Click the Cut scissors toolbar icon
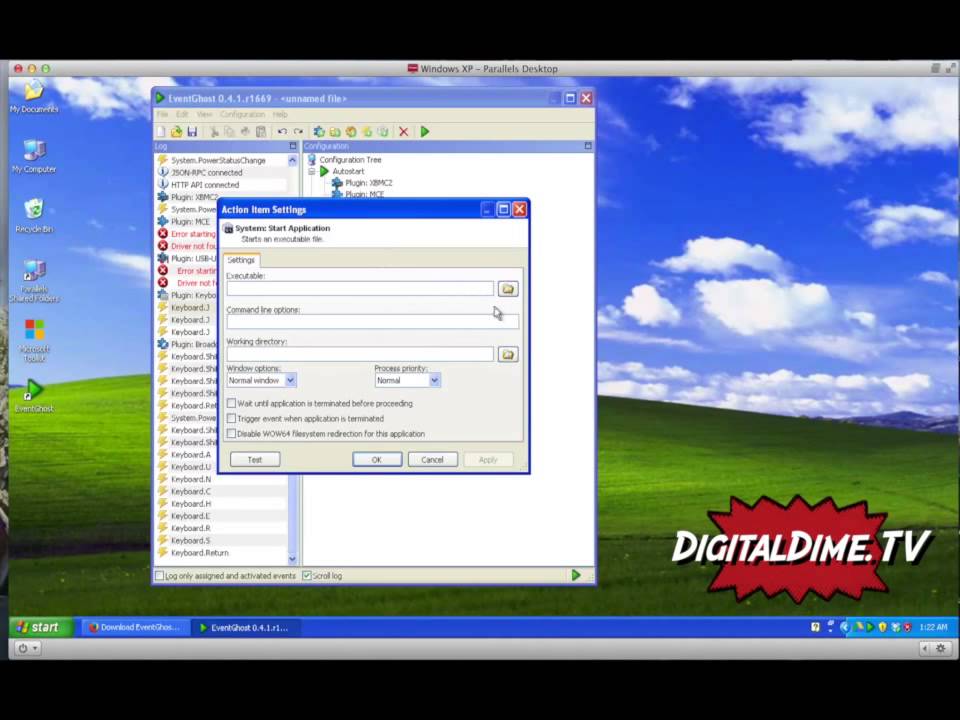This screenshot has width=960, height=720. (214, 132)
